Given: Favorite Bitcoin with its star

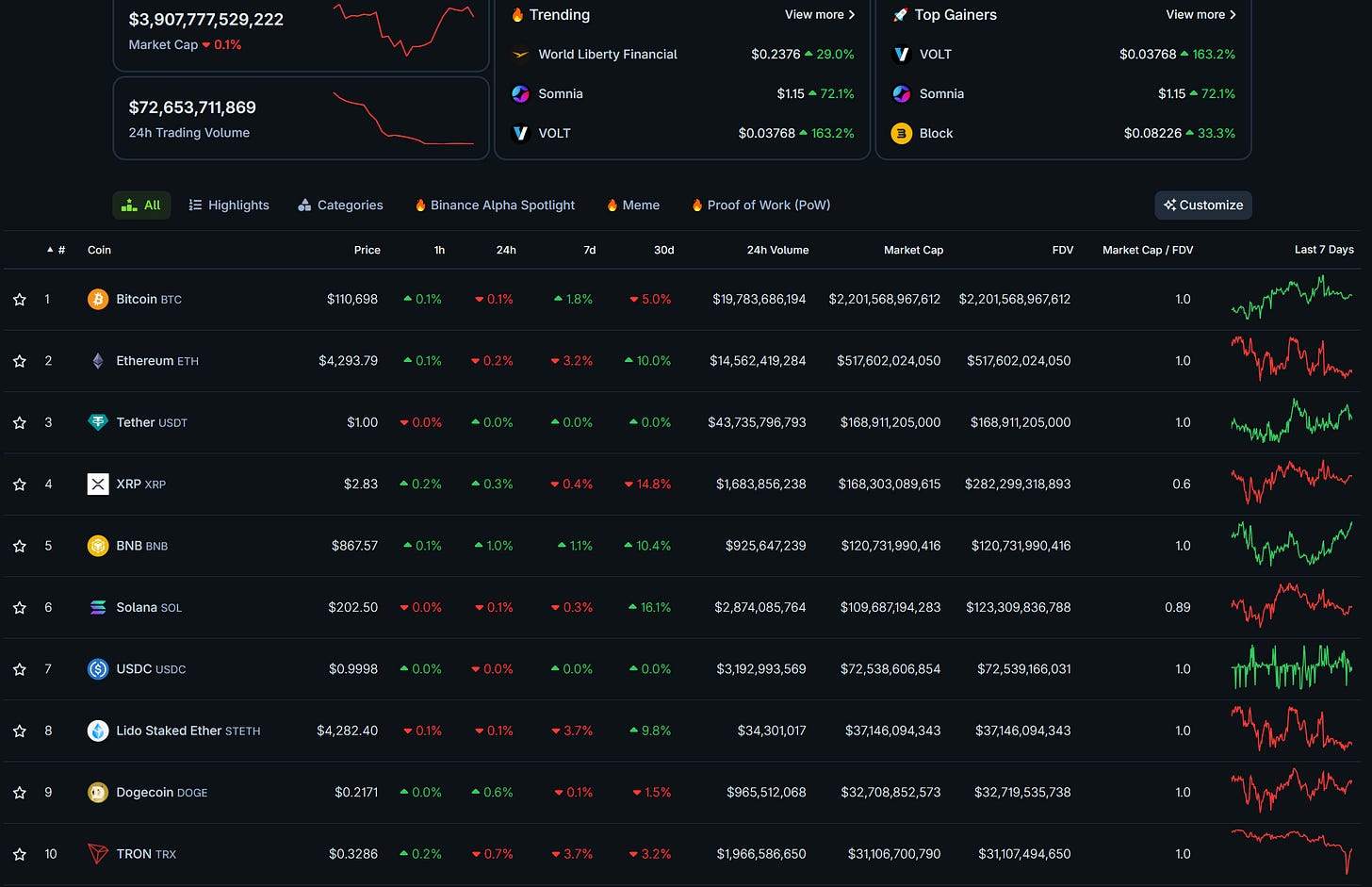Looking at the screenshot, I should tap(20, 300).
